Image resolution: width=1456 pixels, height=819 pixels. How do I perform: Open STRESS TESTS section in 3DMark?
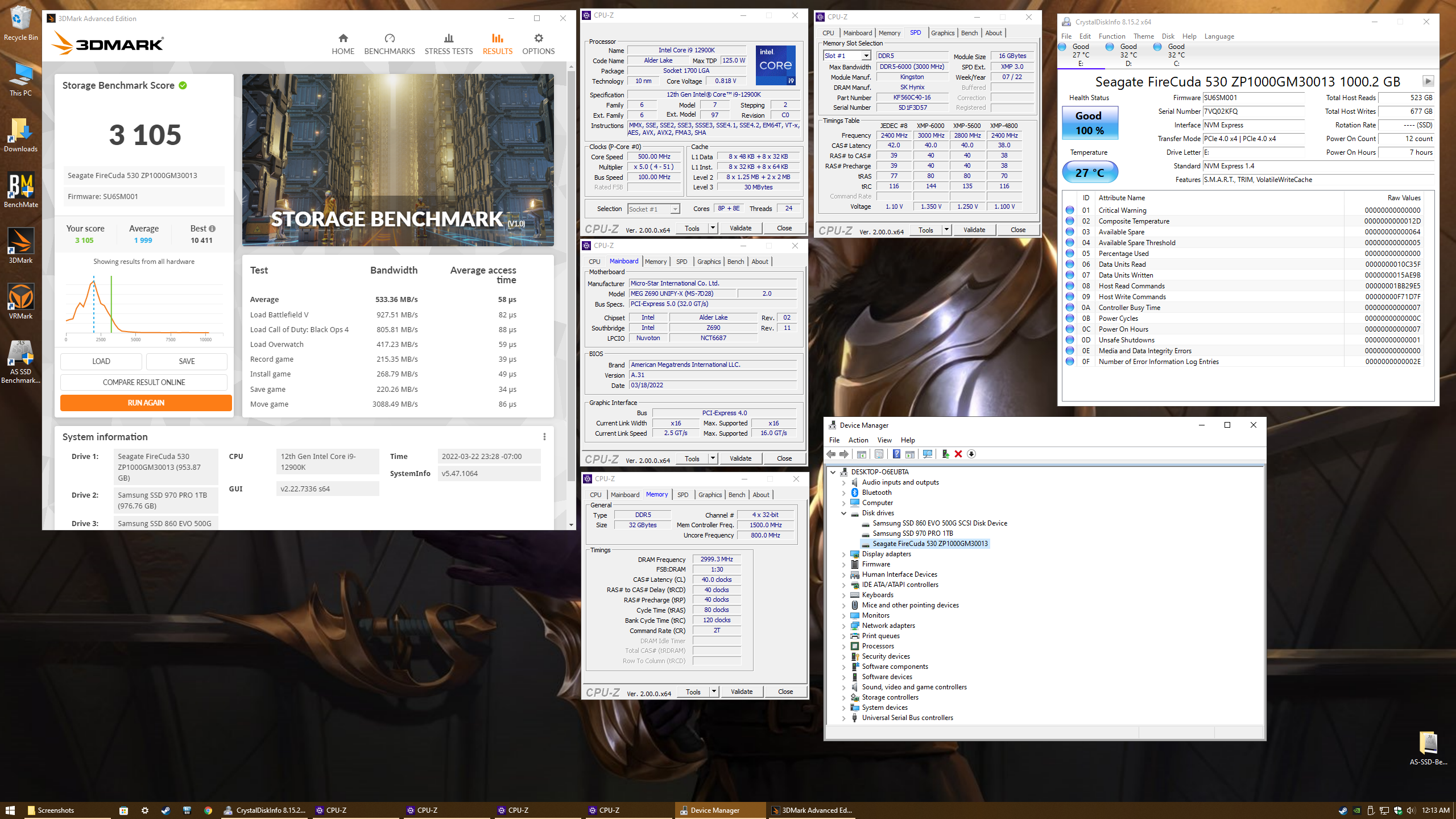(x=449, y=44)
